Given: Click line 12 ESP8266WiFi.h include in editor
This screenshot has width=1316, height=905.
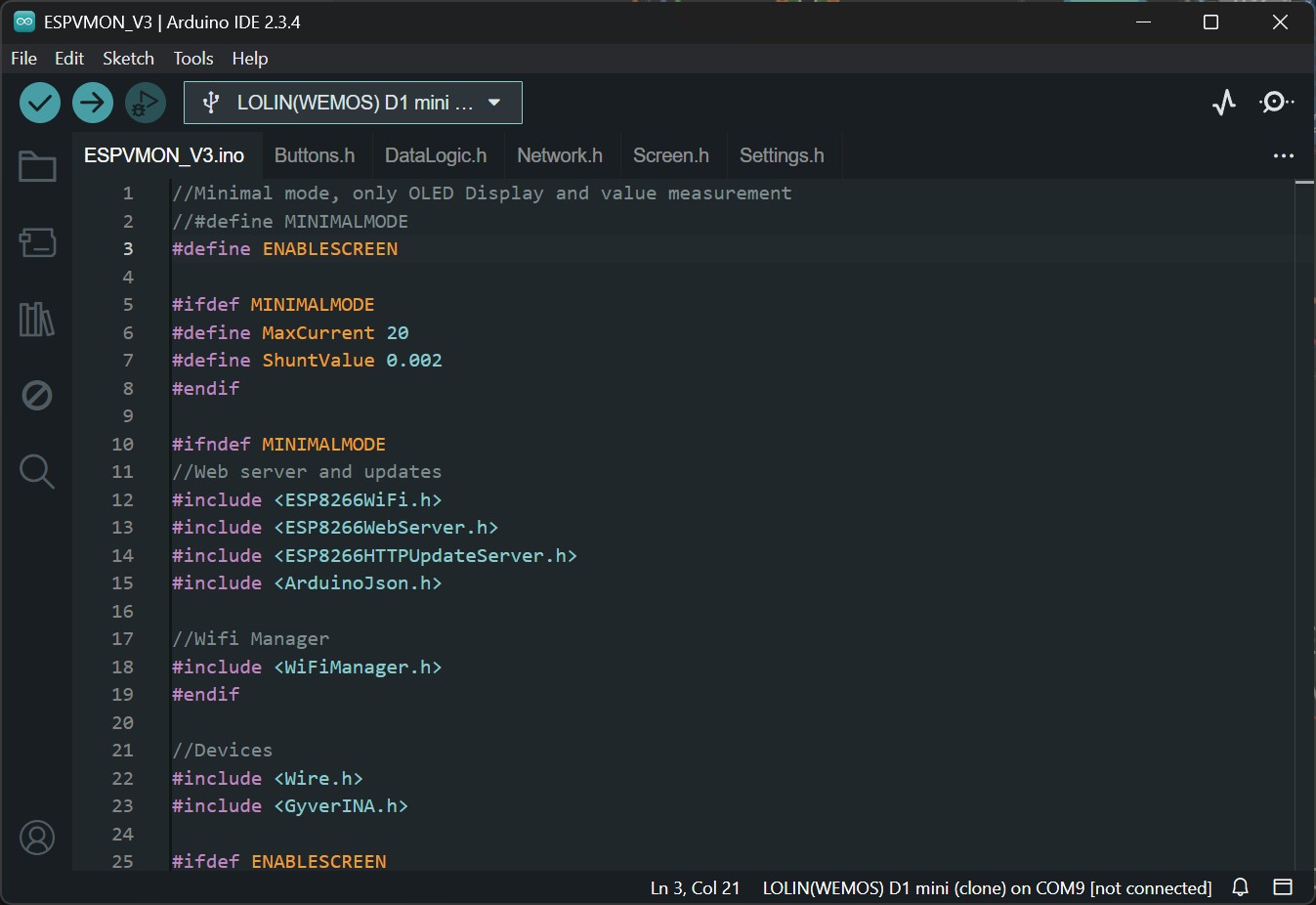Looking at the screenshot, I should [357, 500].
